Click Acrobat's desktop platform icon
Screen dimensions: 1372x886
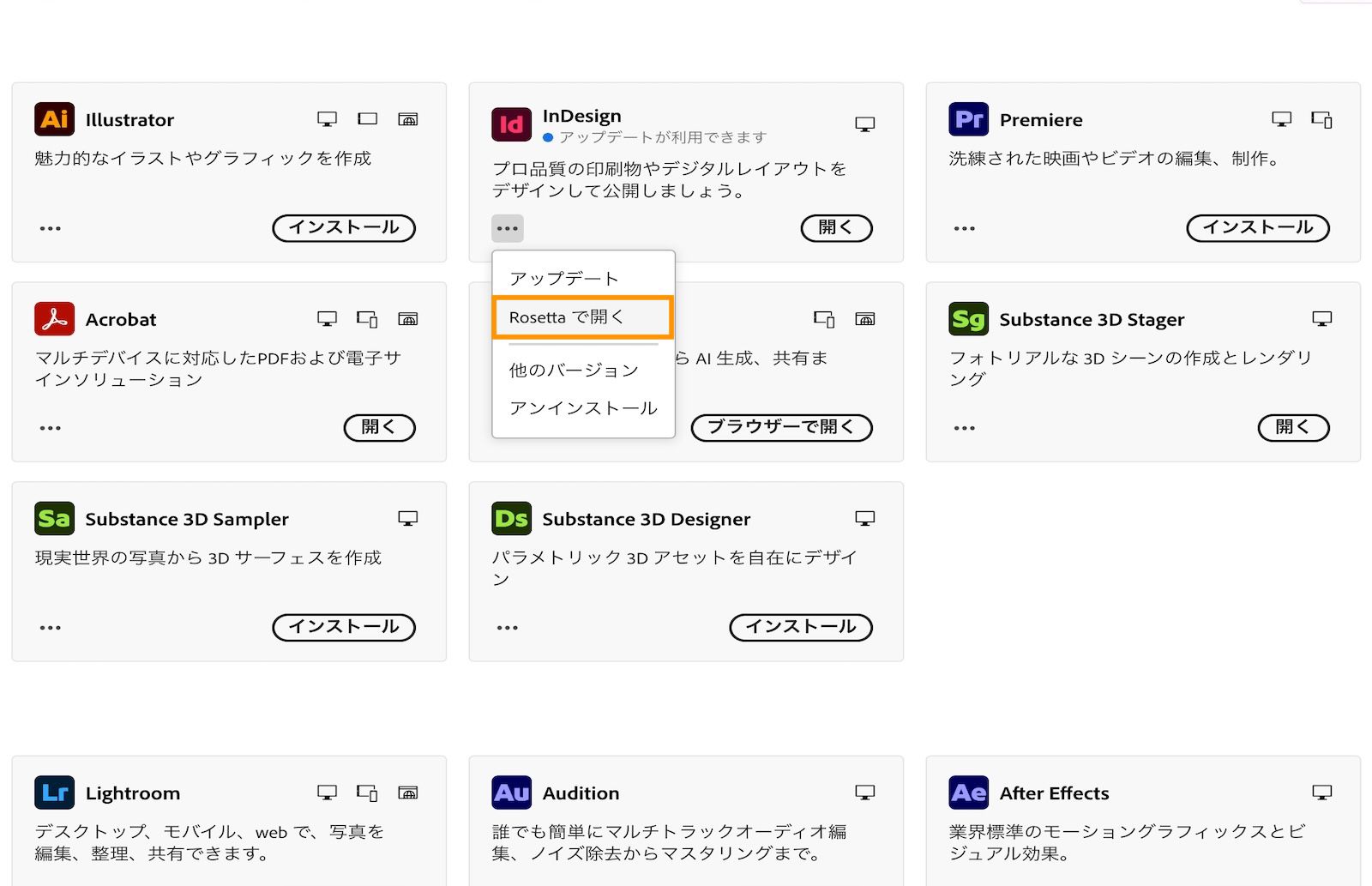[x=327, y=319]
